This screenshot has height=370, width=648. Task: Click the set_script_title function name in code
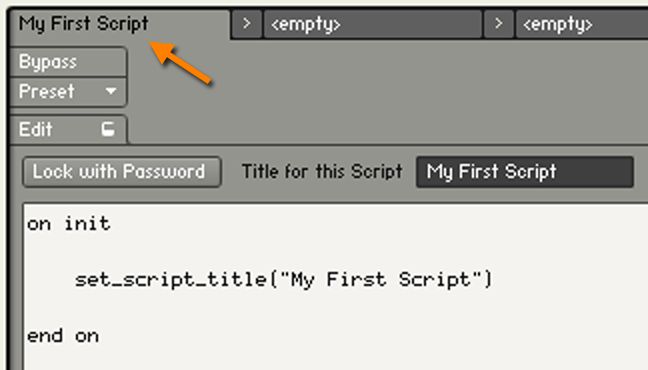click(x=171, y=280)
